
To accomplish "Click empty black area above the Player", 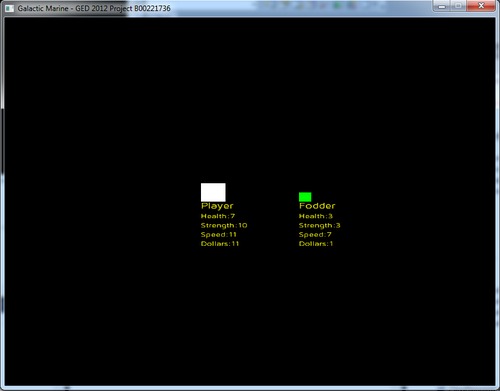I will (x=213, y=100).
